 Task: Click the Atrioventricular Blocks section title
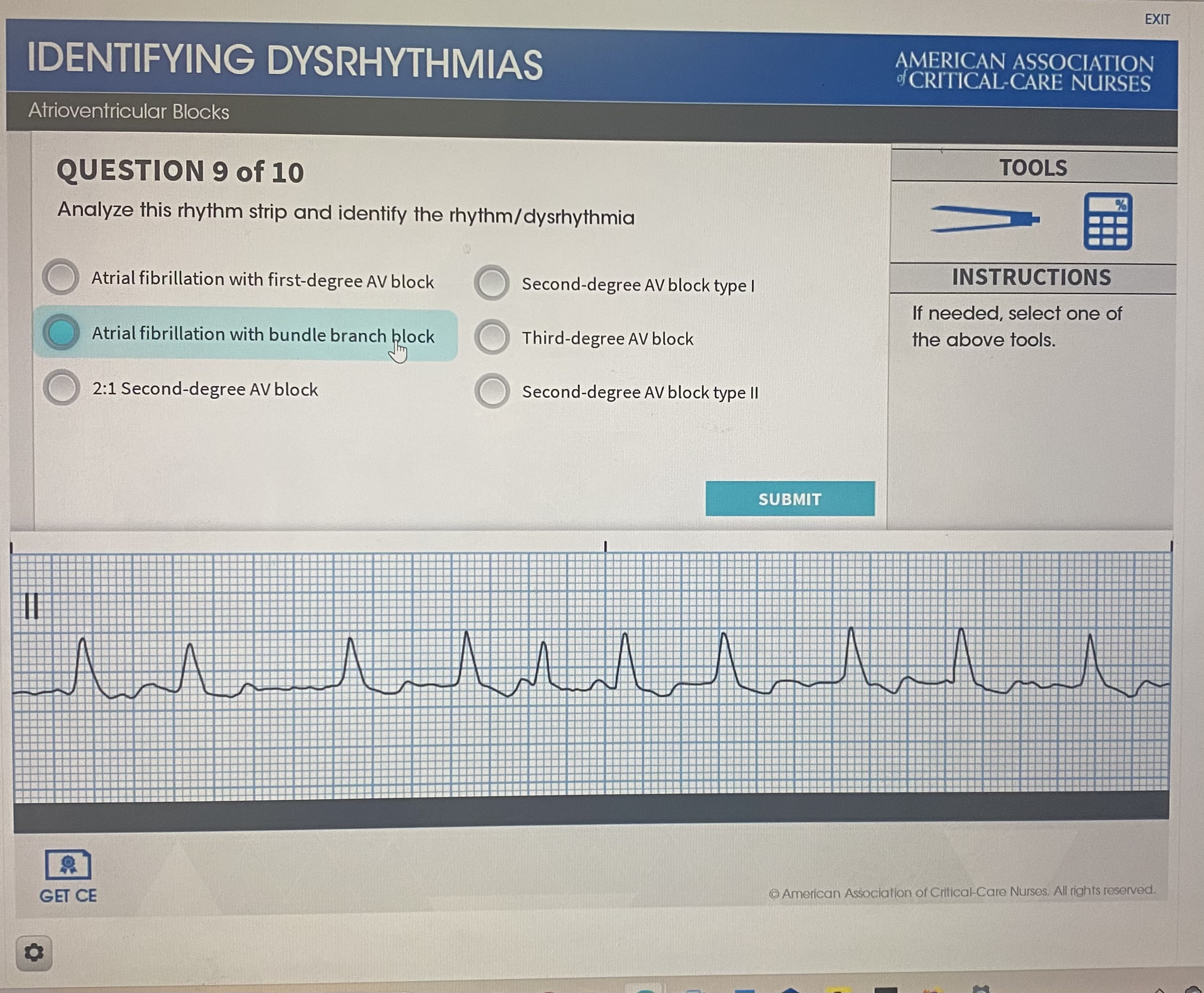[x=129, y=112]
